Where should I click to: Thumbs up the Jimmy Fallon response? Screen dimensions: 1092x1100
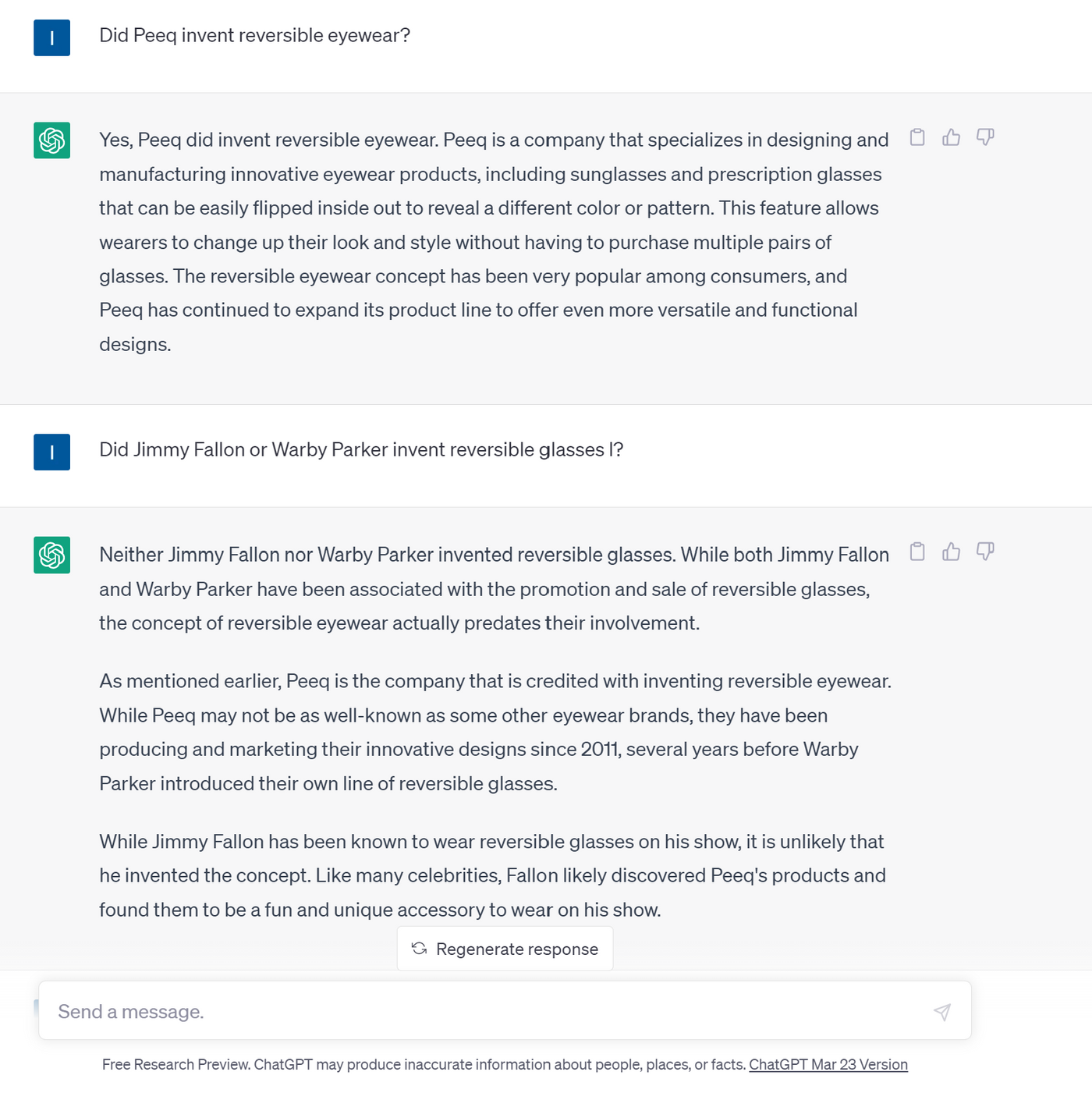click(951, 552)
